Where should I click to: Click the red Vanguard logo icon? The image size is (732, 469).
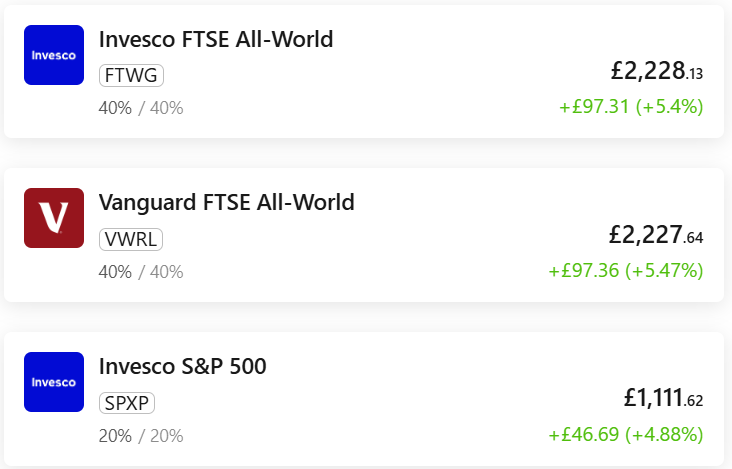tap(54, 218)
